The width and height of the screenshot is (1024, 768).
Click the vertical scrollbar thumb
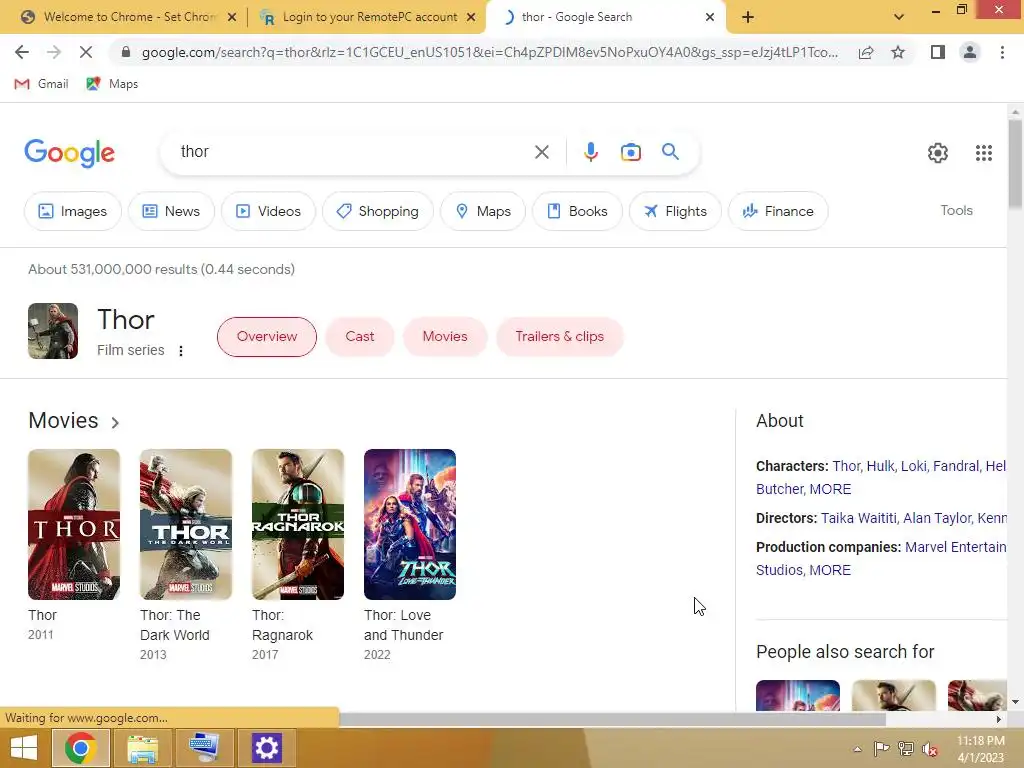click(1015, 163)
